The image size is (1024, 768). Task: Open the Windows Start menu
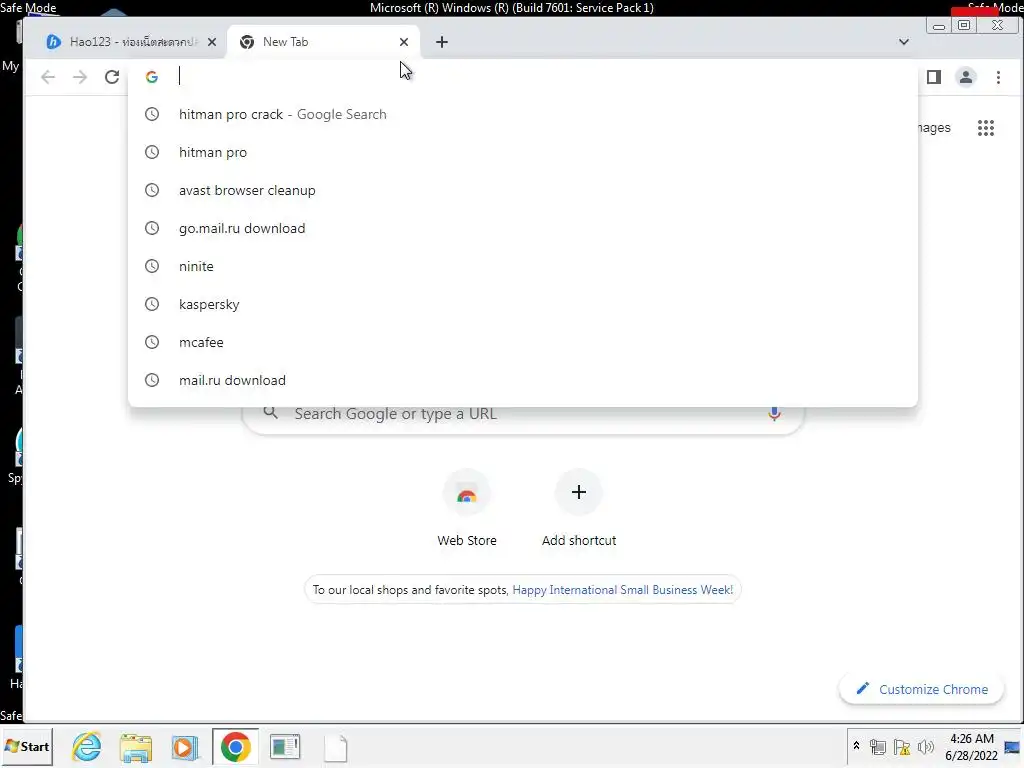(x=27, y=746)
